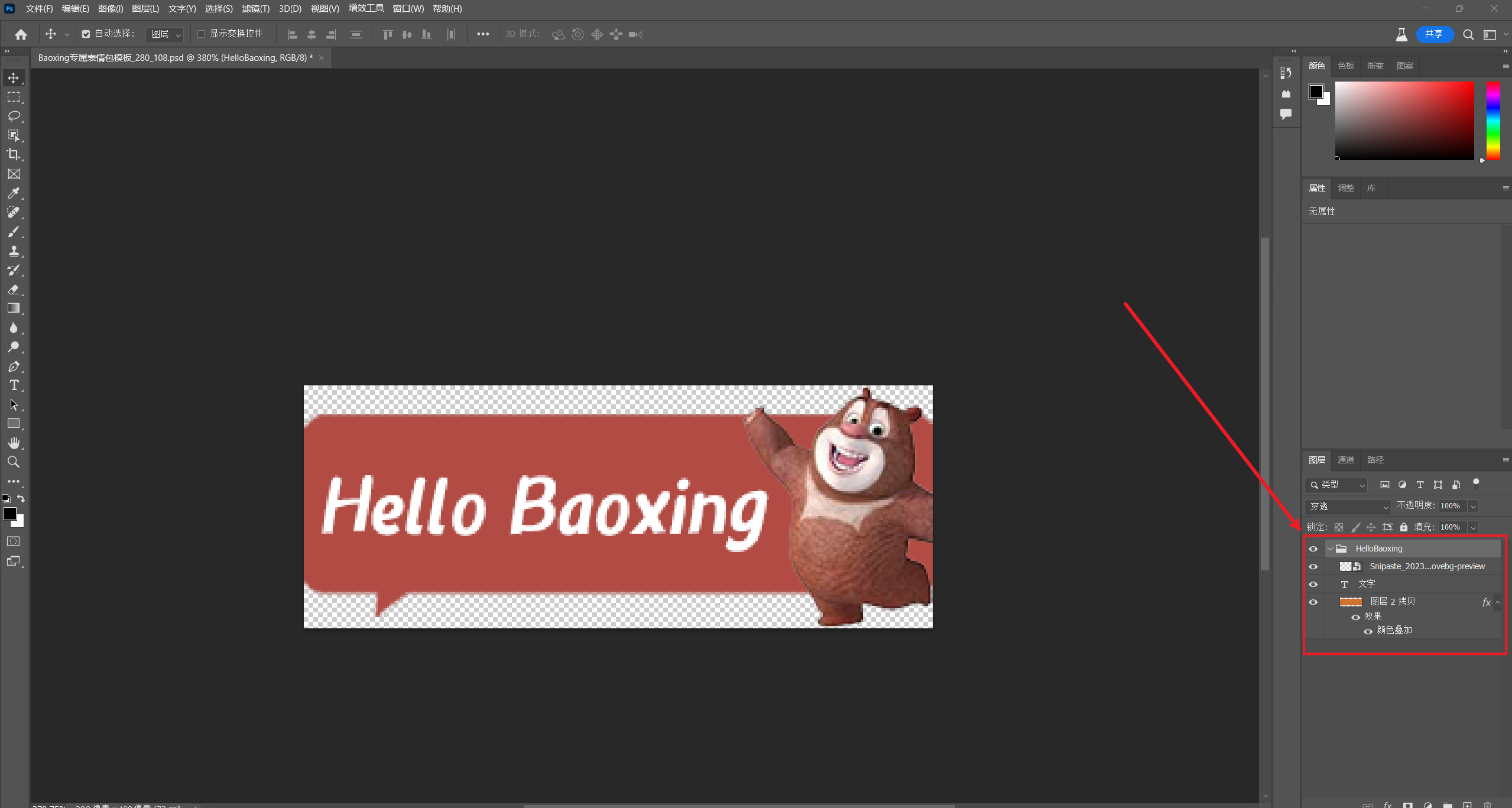
Task: Select the Pen tool
Action: [x=14, y=366]
